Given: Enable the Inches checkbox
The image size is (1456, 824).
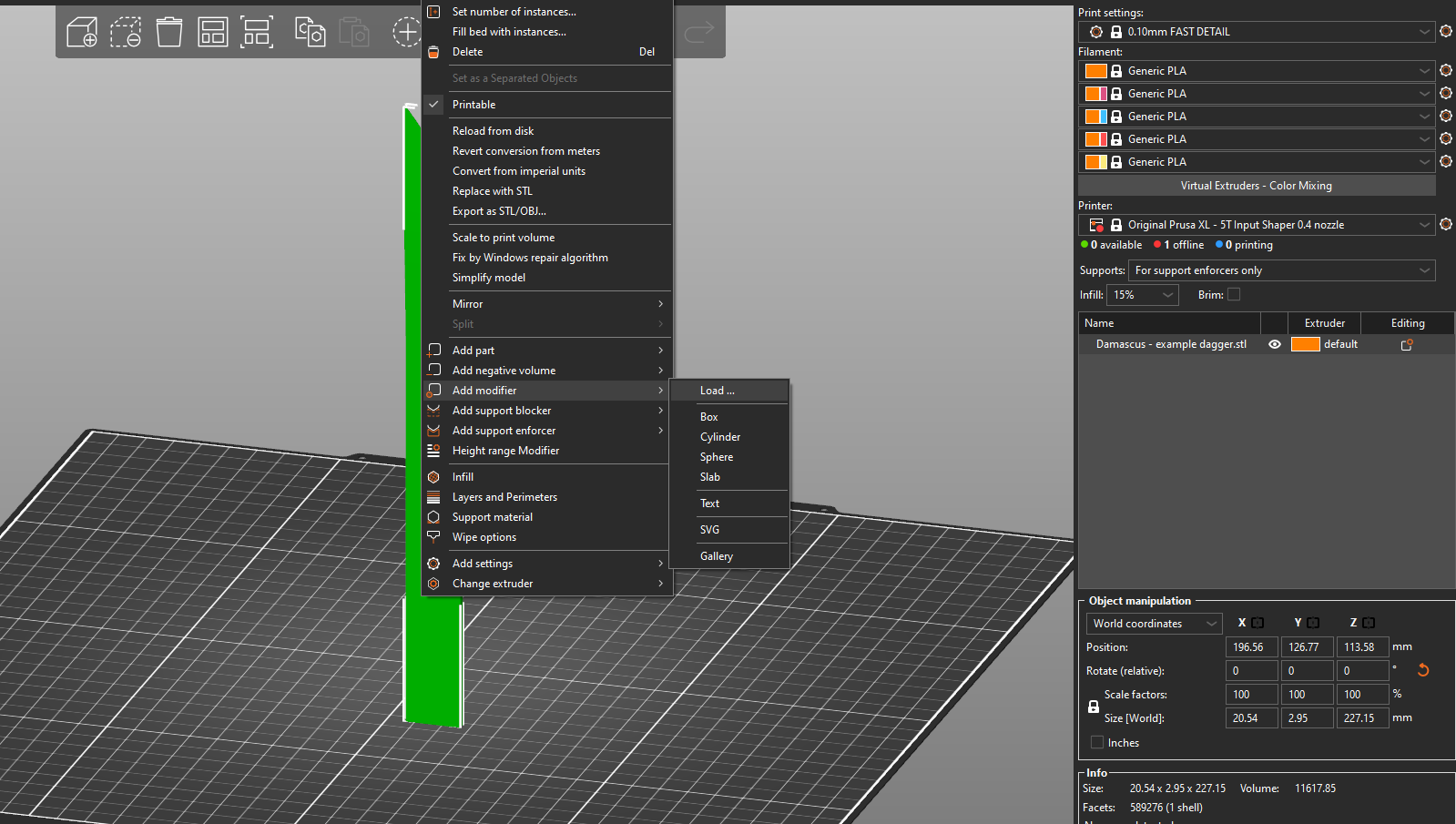Looking at the screenshot, I should pyautogui.click(x=1097, y=742).
